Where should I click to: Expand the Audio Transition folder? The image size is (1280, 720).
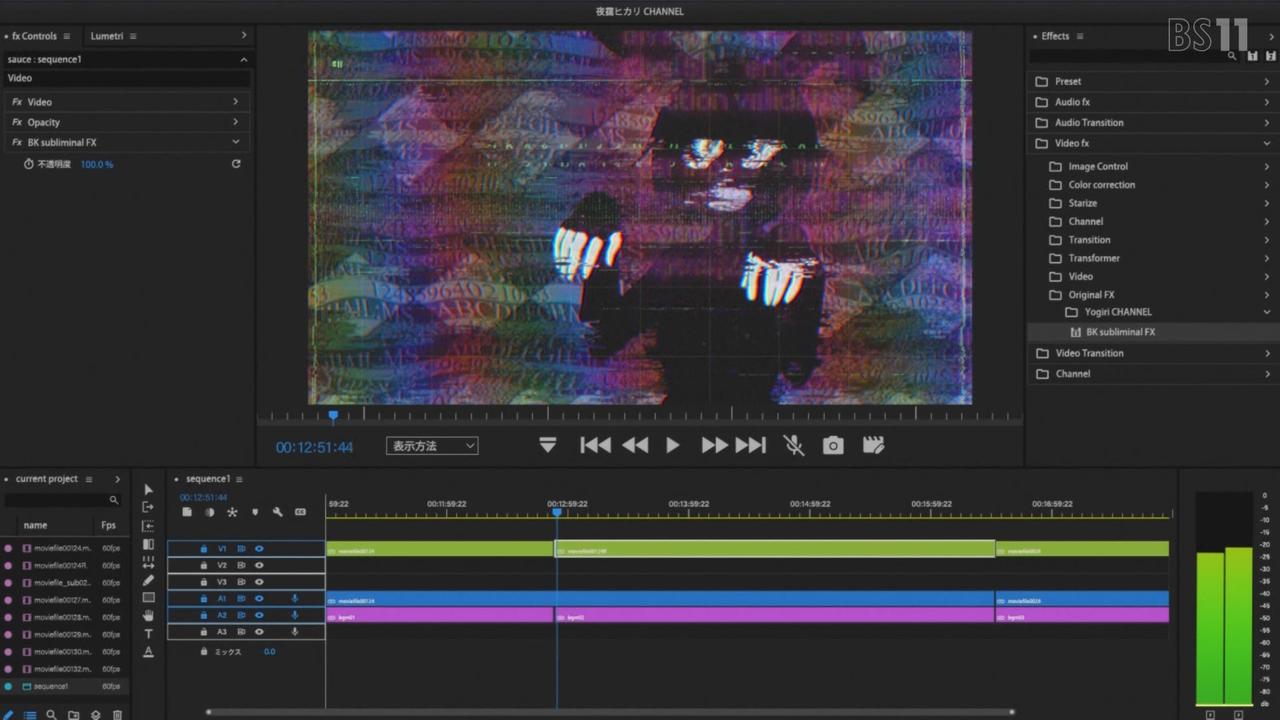coord(1267,123)
